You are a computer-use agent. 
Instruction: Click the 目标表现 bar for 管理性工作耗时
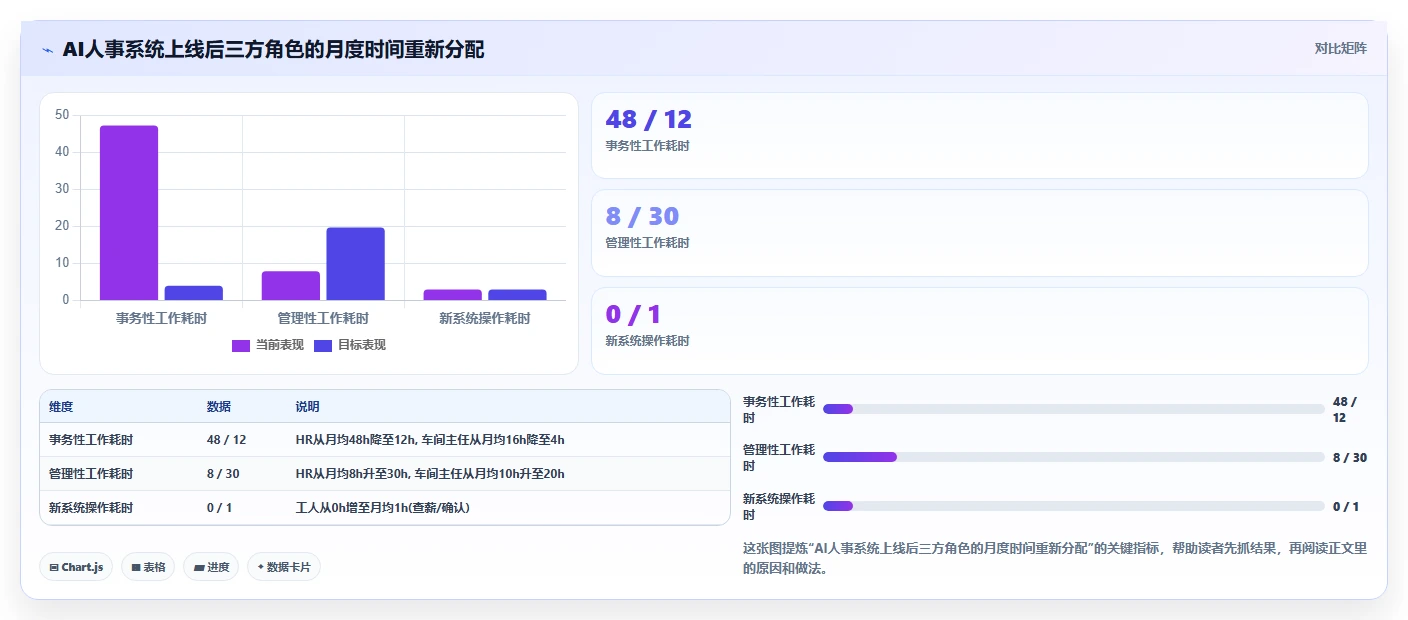pyautogui.click(x=355, y=264)
